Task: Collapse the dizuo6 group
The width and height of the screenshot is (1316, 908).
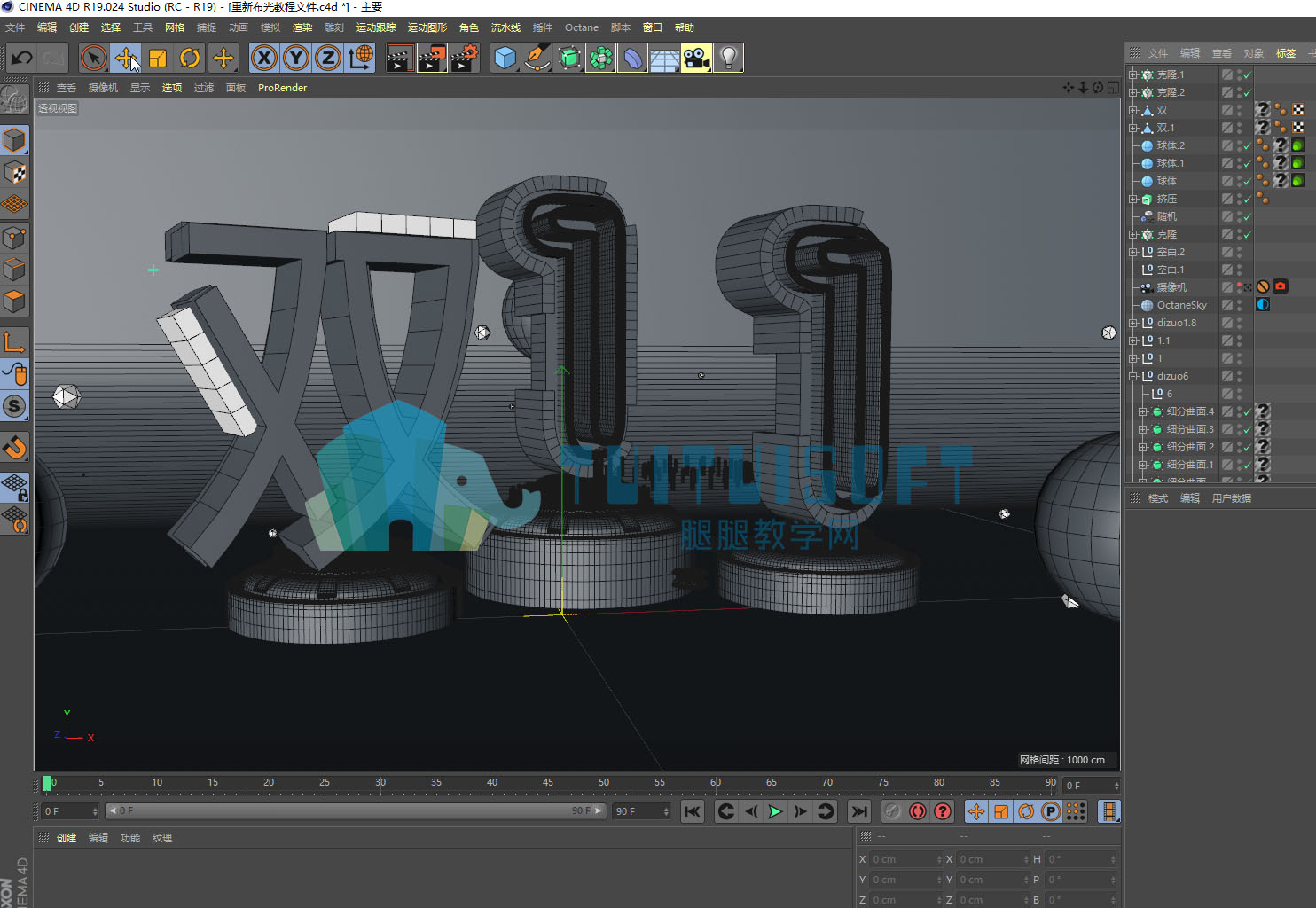Action: [1132, 376]
